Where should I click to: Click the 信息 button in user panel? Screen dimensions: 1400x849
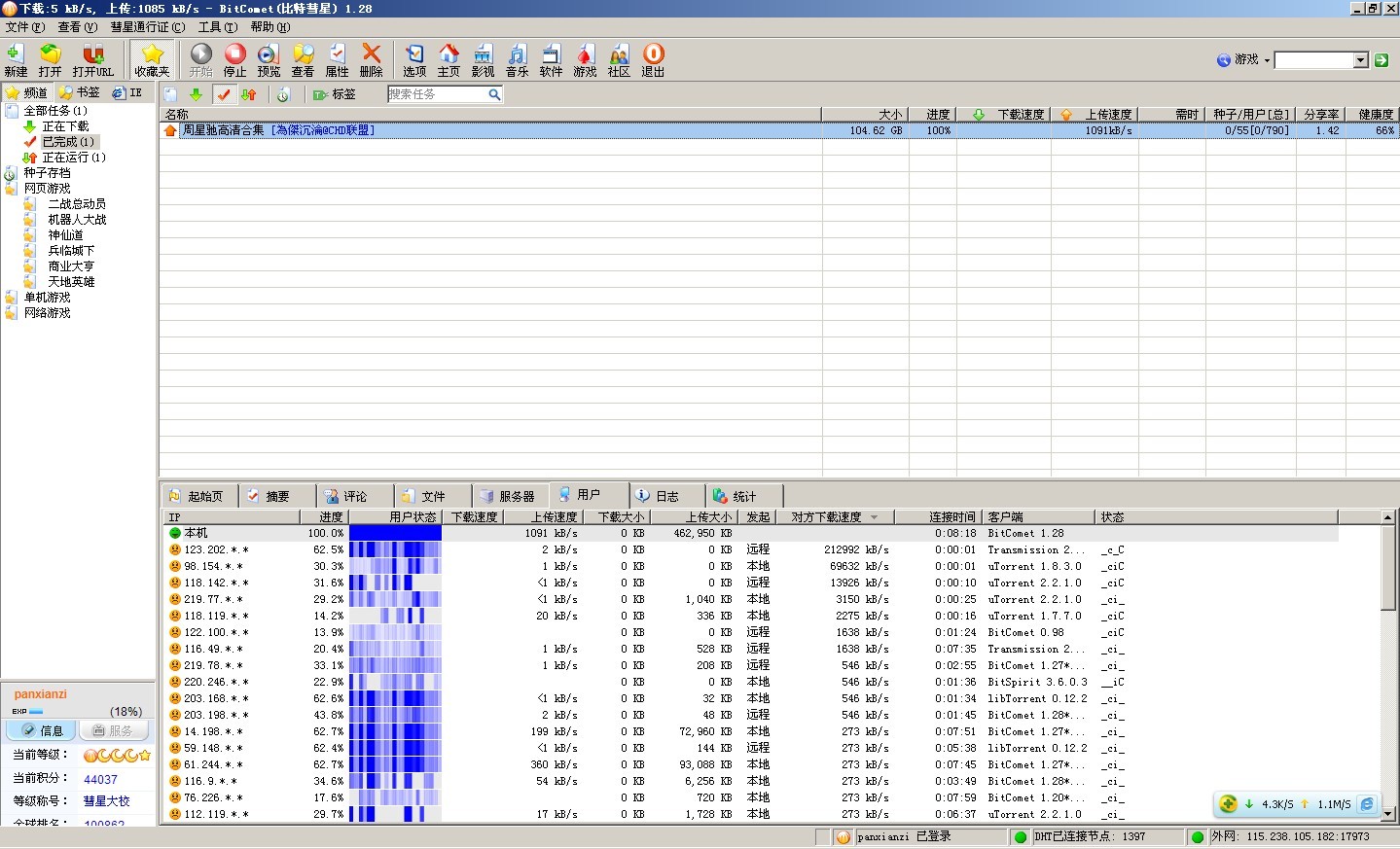pos(42,730)
